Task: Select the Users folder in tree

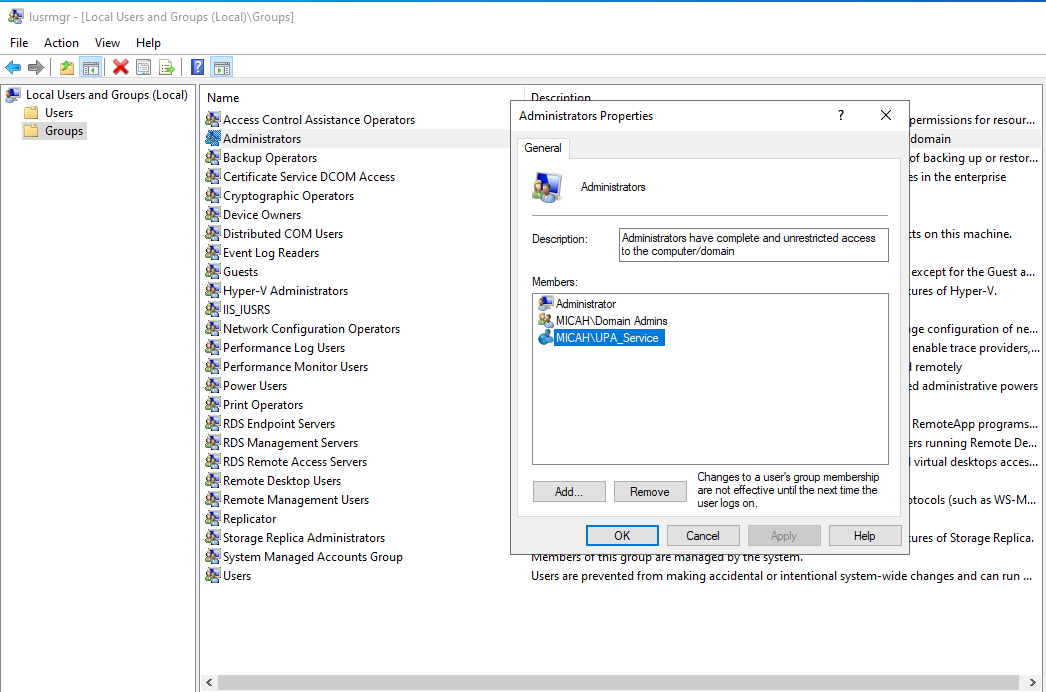Action: coord(59,113)
